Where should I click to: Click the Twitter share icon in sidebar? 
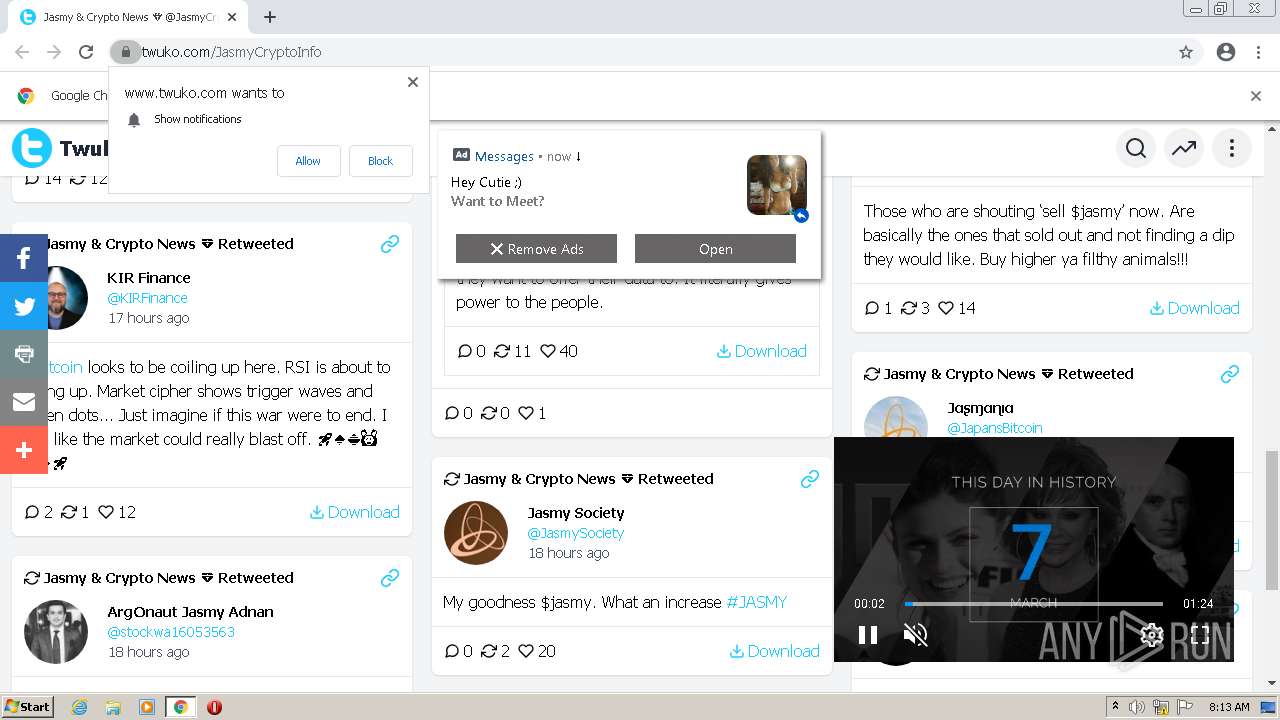click(x=24, y=306)
